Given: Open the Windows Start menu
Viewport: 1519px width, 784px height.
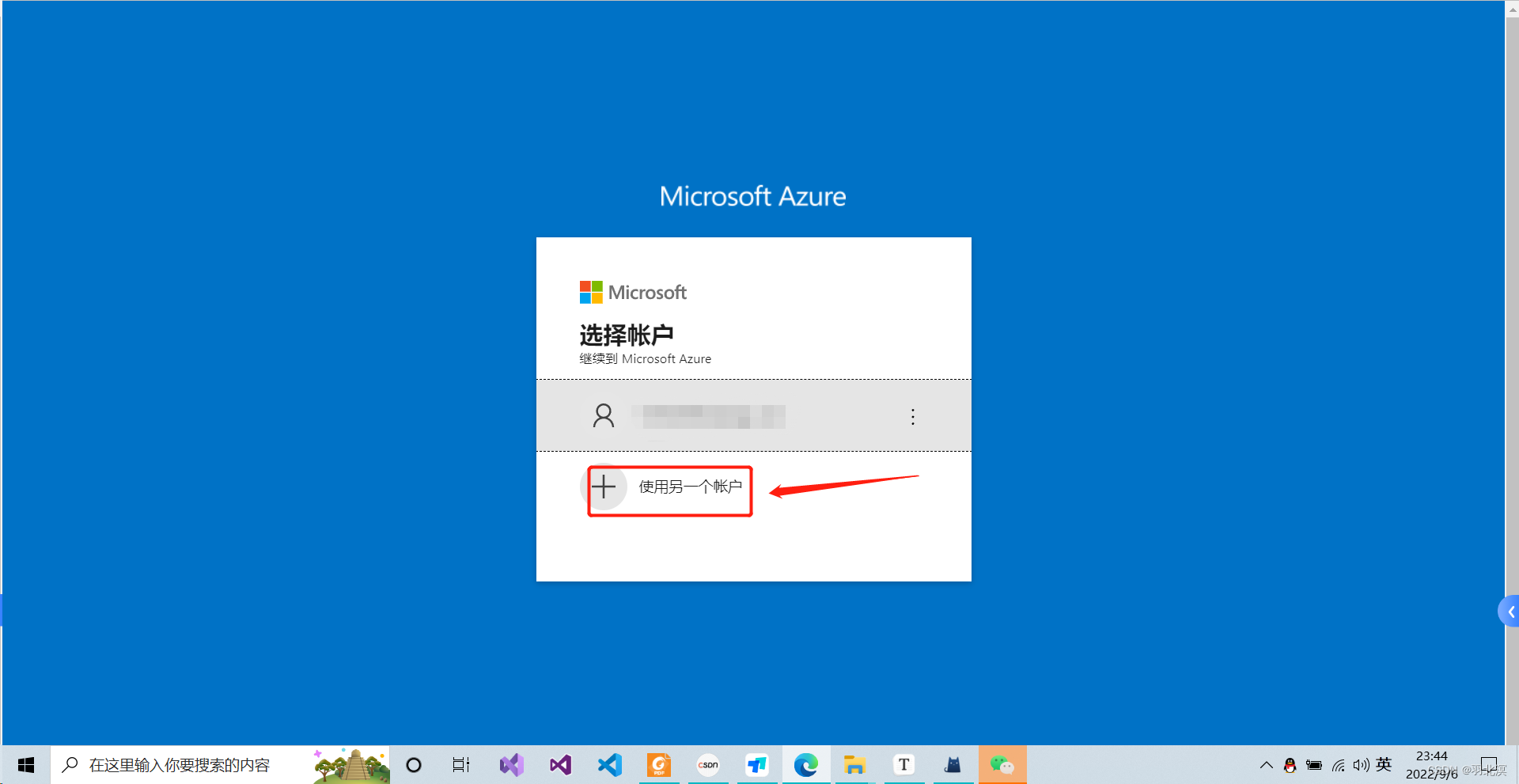Looking at the screenshot, I should [x=25, y=765].
